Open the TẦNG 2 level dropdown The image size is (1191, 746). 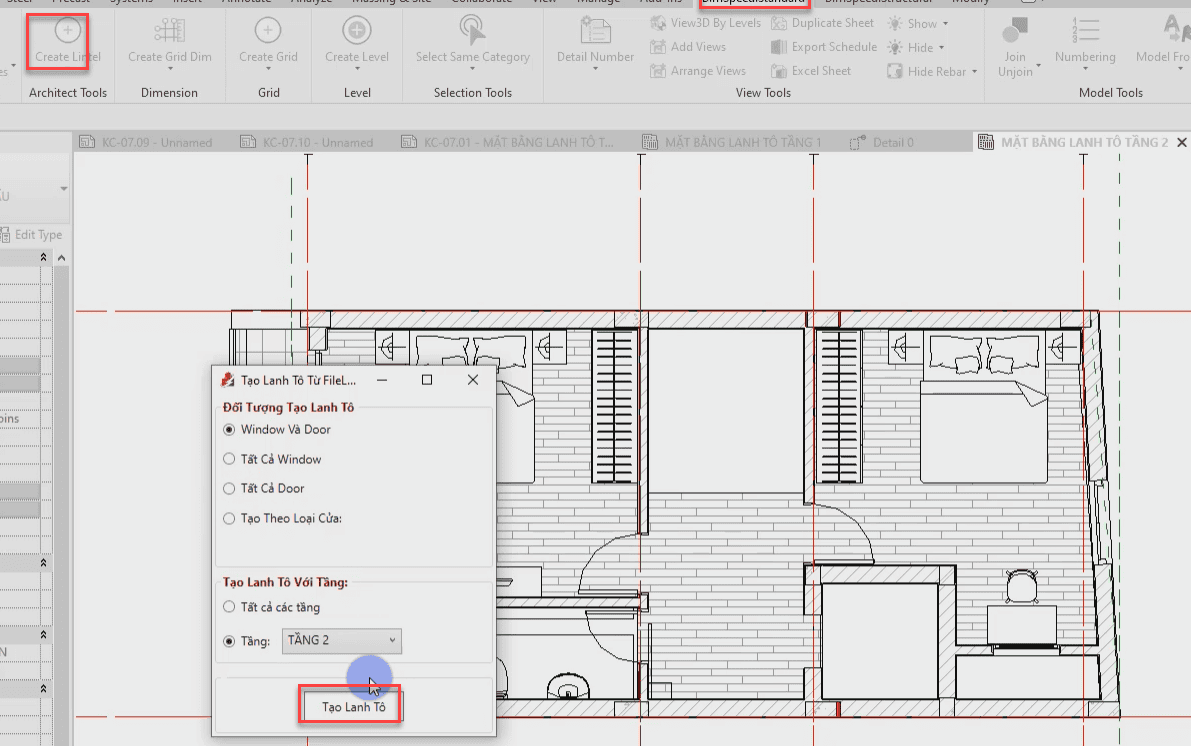coord(342,641)
